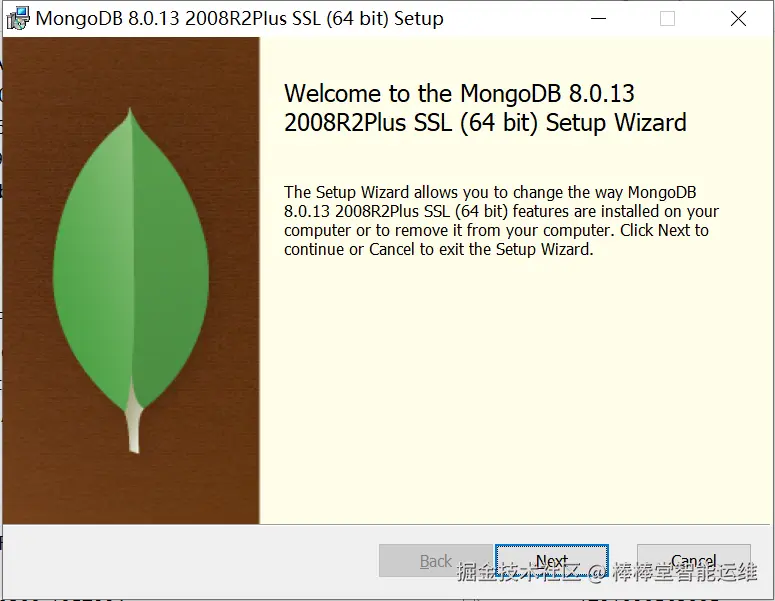
Task: Click the white stem of the leaf
Action: pyautogui.click(x=133, y=419)
